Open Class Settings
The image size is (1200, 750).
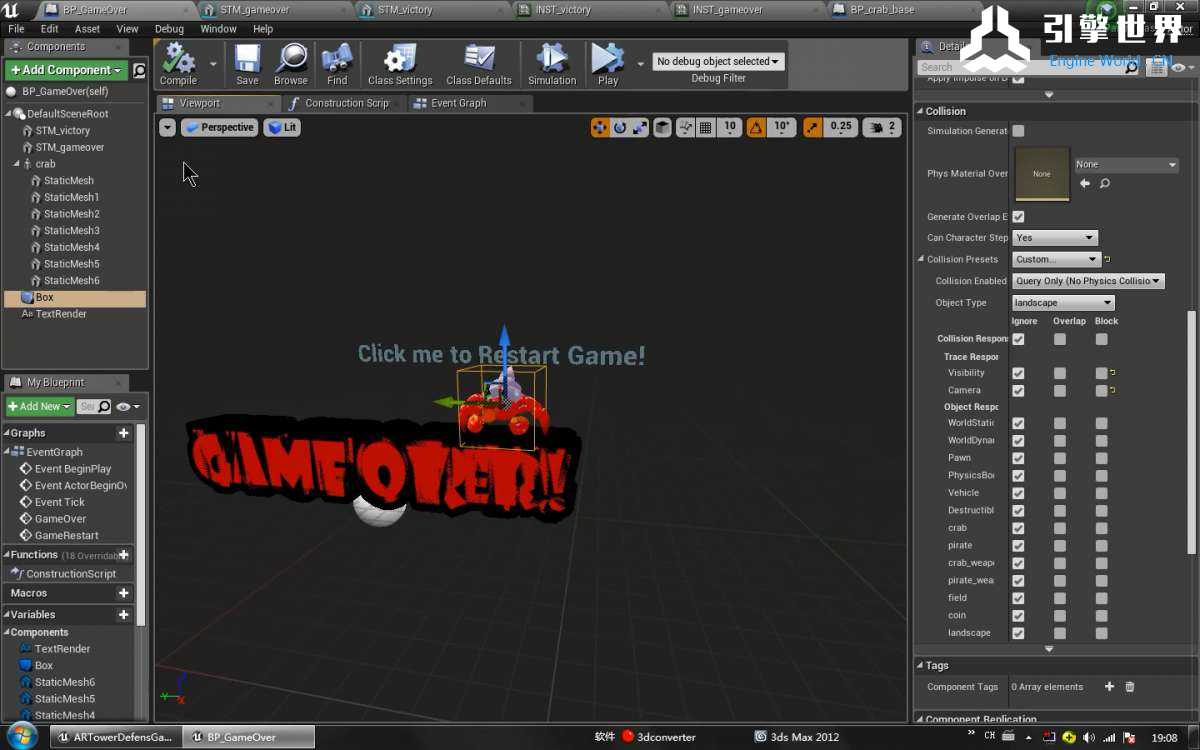(x=400, y=64)
